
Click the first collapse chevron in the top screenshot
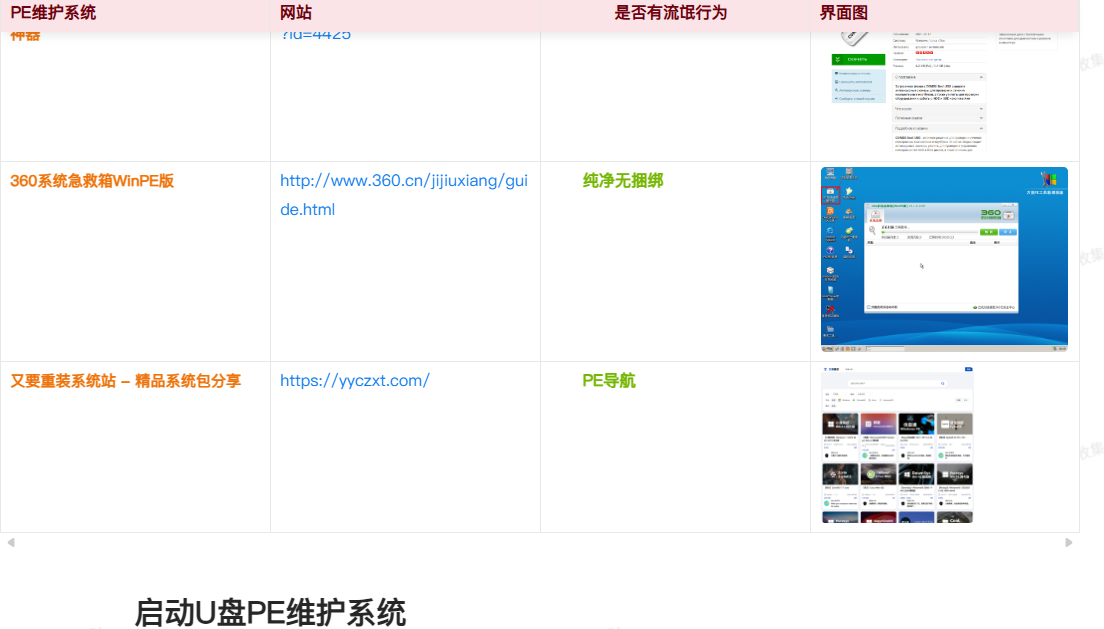[981, 77]
